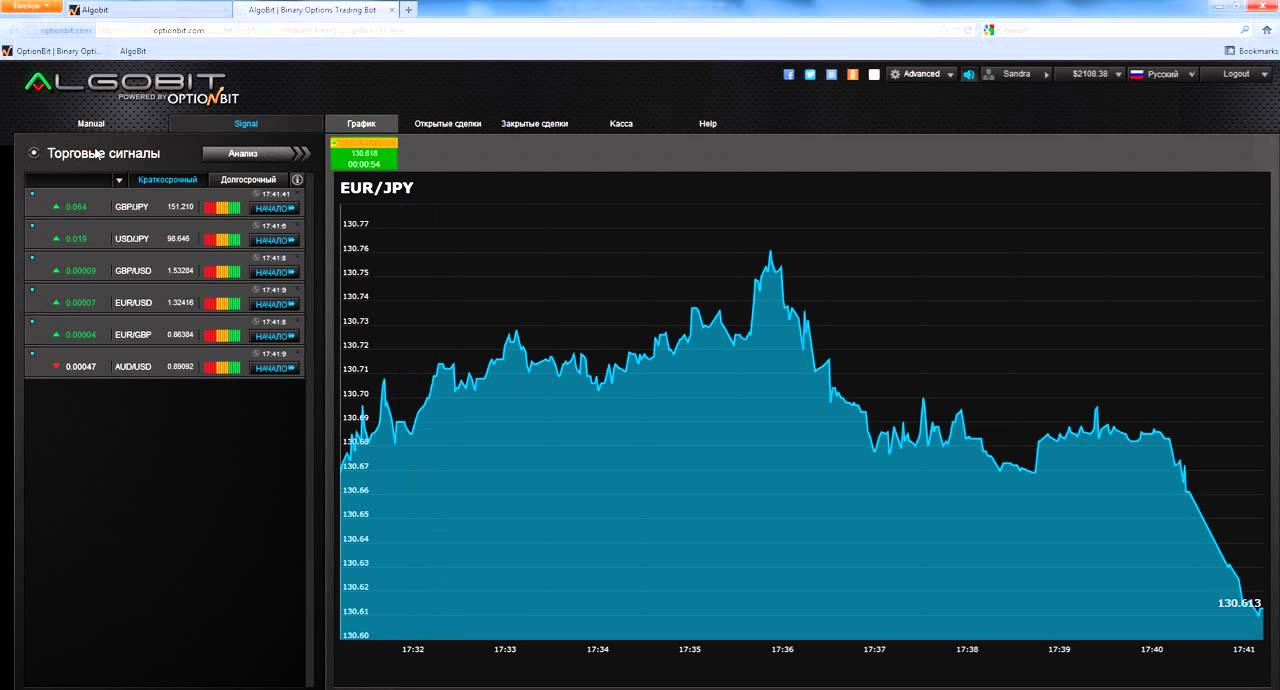Open the Русский language dropdown arrow

click(1190, 74)
